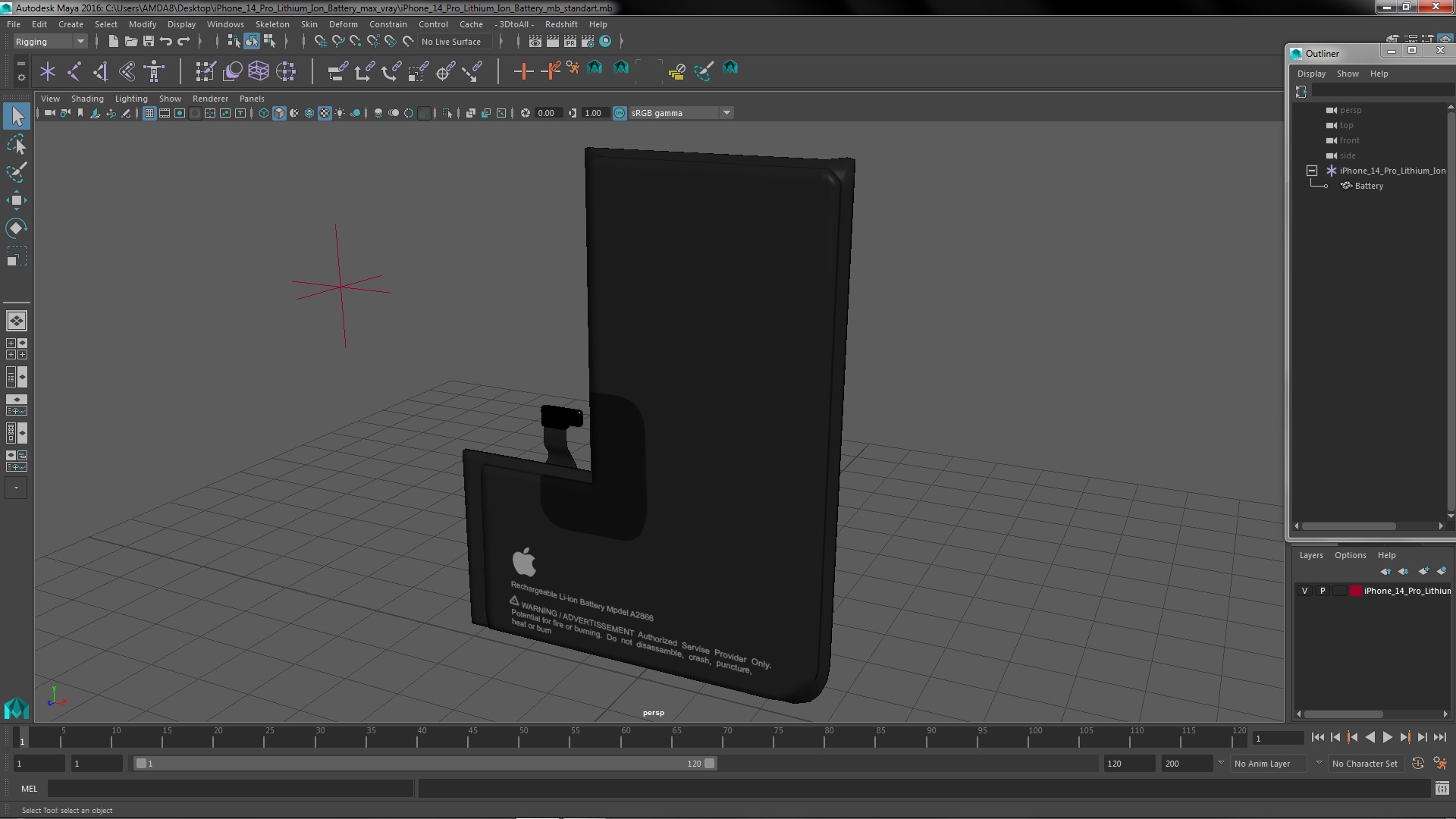
Task: Click the Deform menu in menu bar
Action: click(x=343, y=23)
